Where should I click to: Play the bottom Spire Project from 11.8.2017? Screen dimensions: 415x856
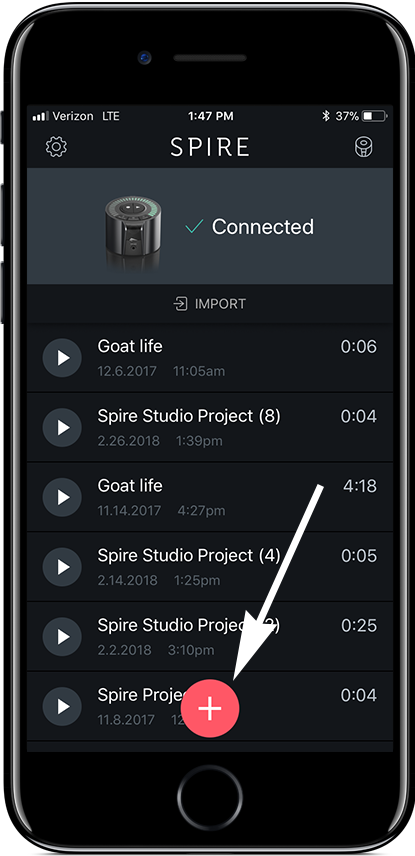[62, 707]
